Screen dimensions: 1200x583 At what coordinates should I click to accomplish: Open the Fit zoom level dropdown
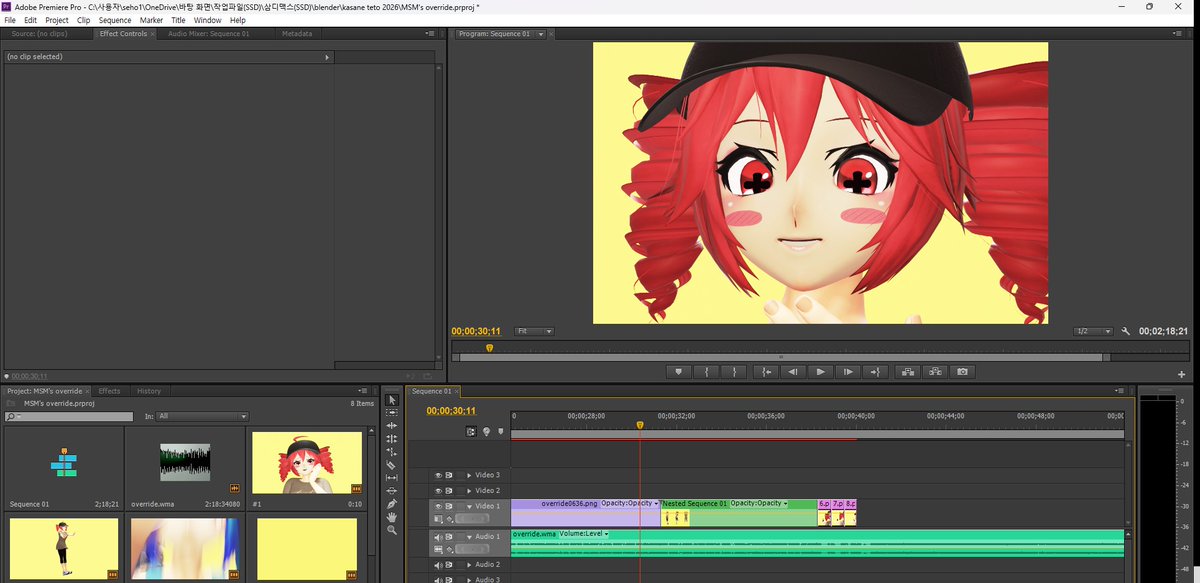535,331
